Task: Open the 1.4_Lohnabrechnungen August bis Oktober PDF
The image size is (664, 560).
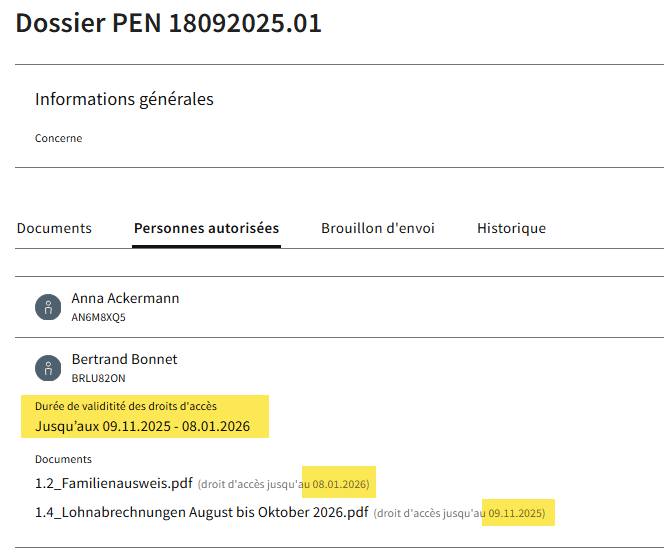Action: point(202,514)
